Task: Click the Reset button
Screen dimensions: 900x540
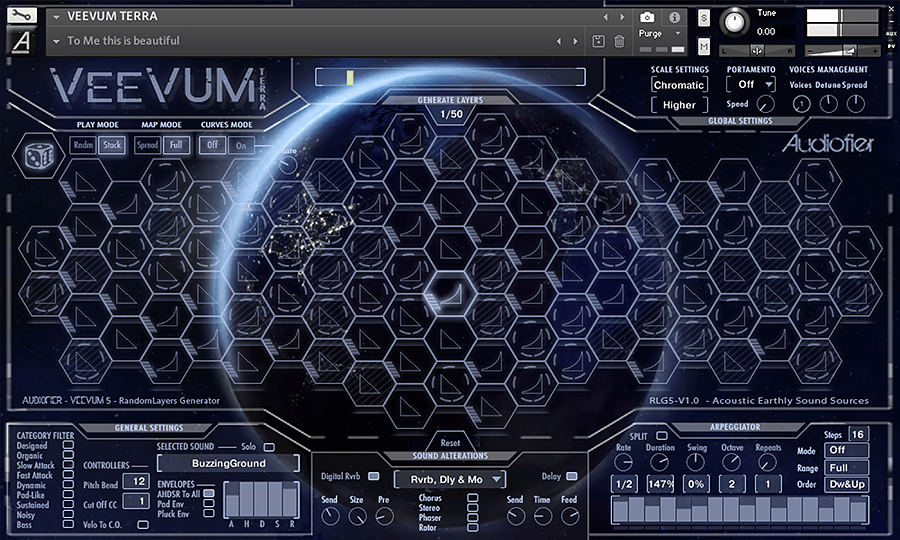Action: (450, 442)
